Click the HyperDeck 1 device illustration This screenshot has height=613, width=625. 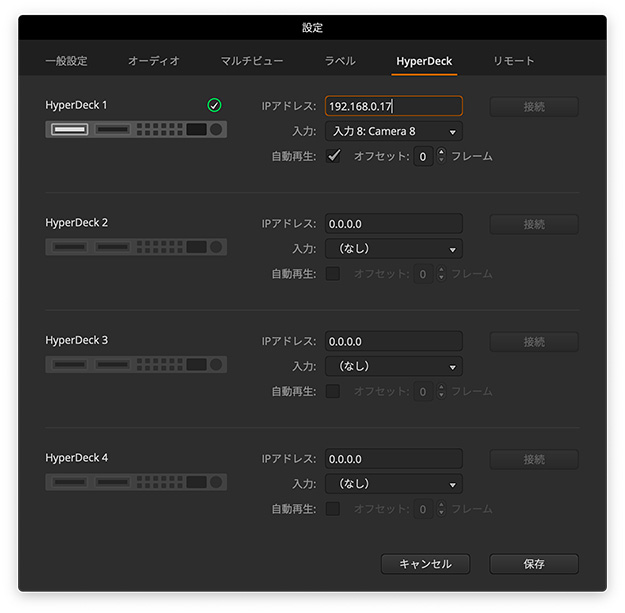(x=136, y=129)
